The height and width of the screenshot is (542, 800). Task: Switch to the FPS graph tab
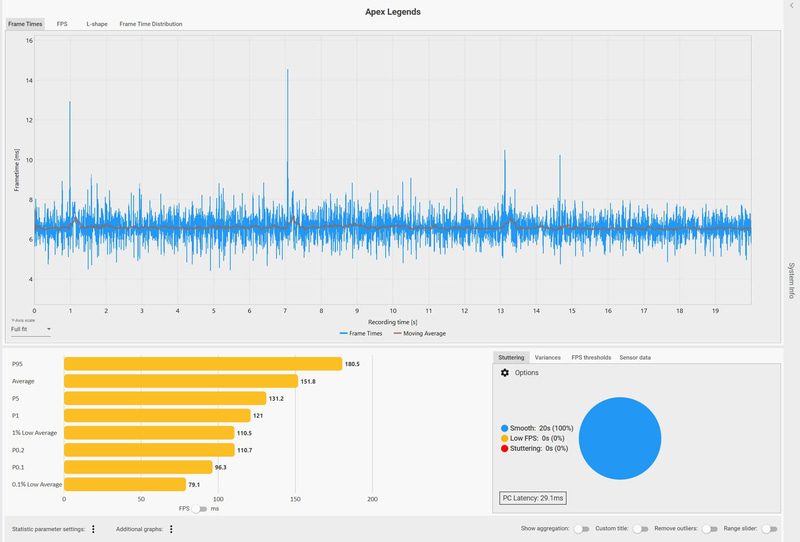point(62,24)
